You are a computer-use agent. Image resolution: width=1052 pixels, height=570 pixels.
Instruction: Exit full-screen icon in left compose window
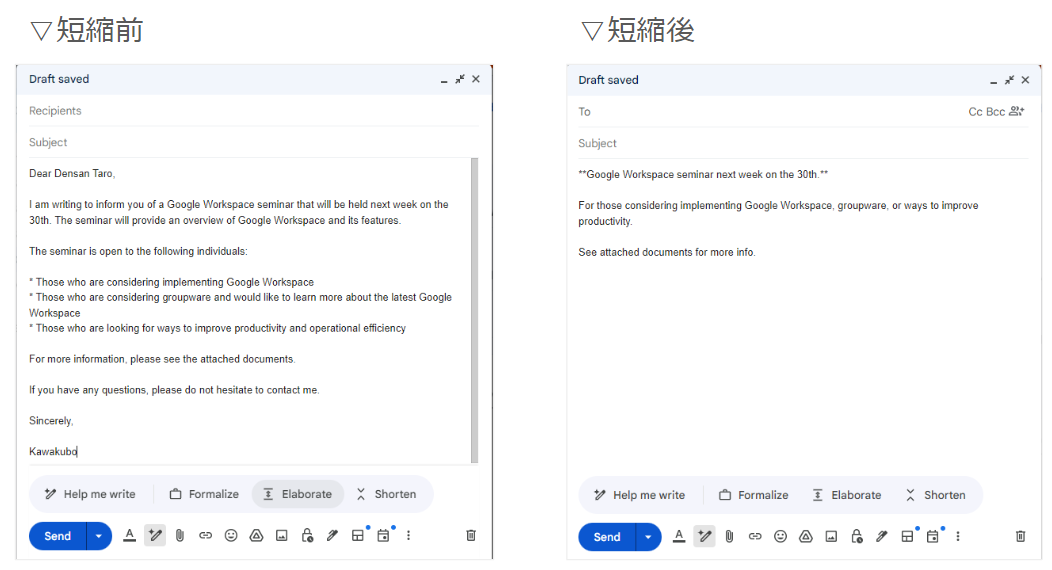pyautogui.click(x=460, y=79)
